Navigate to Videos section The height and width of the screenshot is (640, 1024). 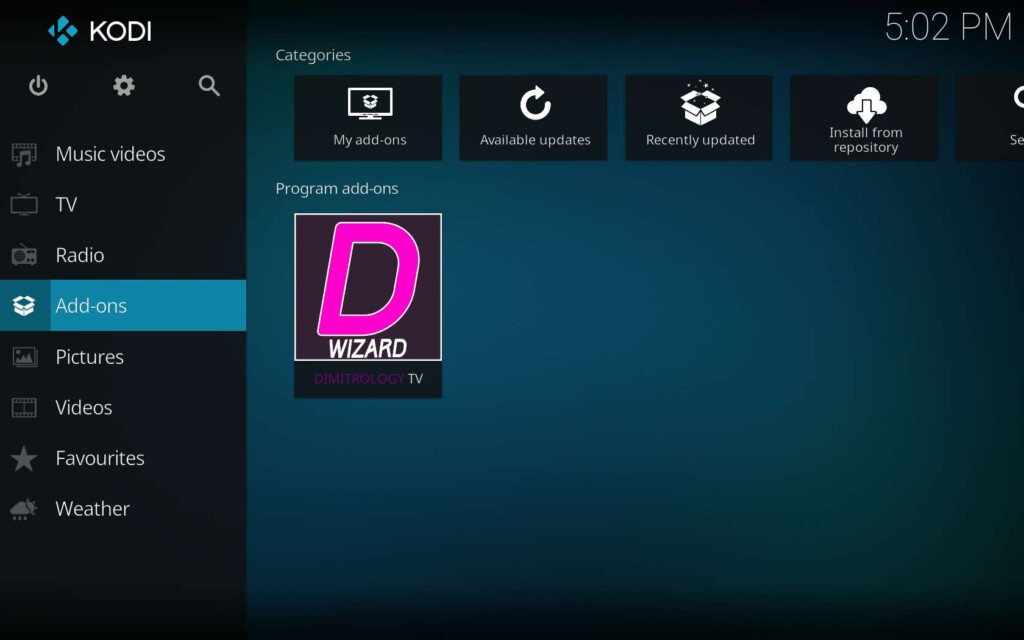pos(123,408)
